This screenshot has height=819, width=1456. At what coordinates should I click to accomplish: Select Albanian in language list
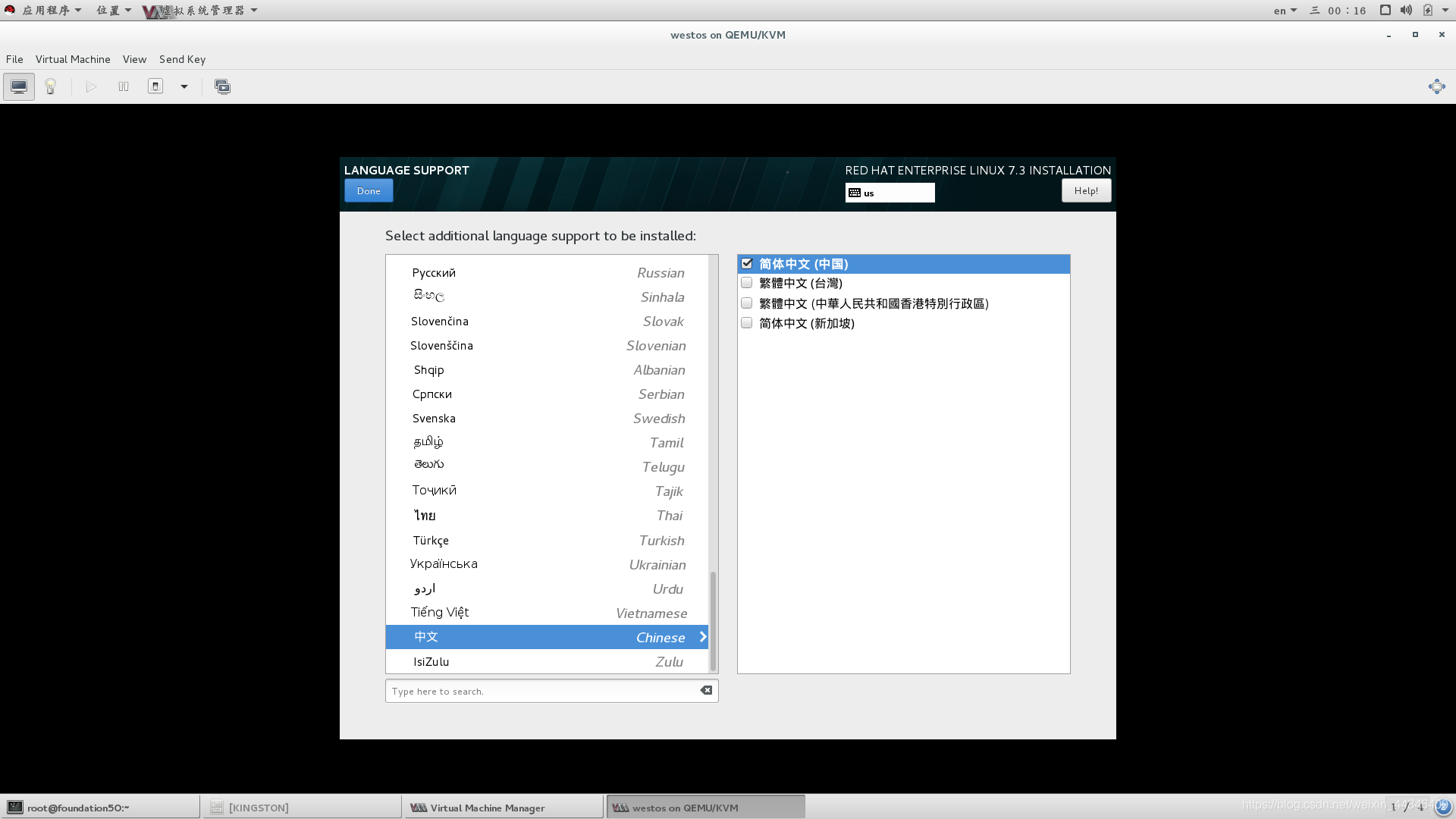(547, 370)
